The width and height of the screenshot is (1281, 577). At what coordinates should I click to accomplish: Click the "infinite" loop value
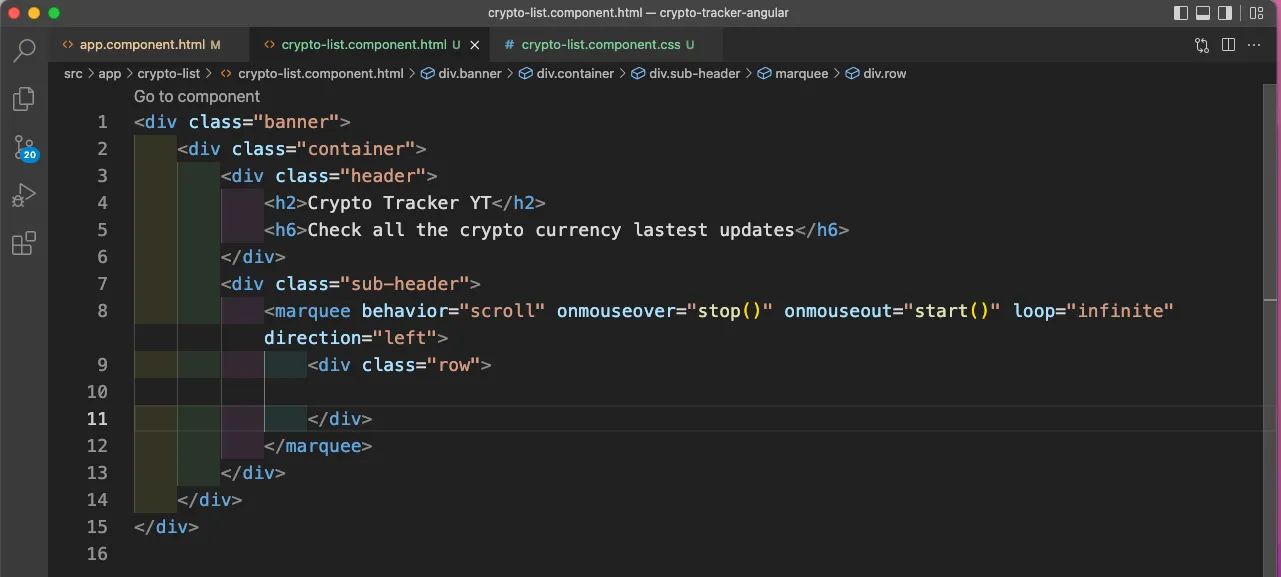pyautogui.click(x=1120, y=311)
